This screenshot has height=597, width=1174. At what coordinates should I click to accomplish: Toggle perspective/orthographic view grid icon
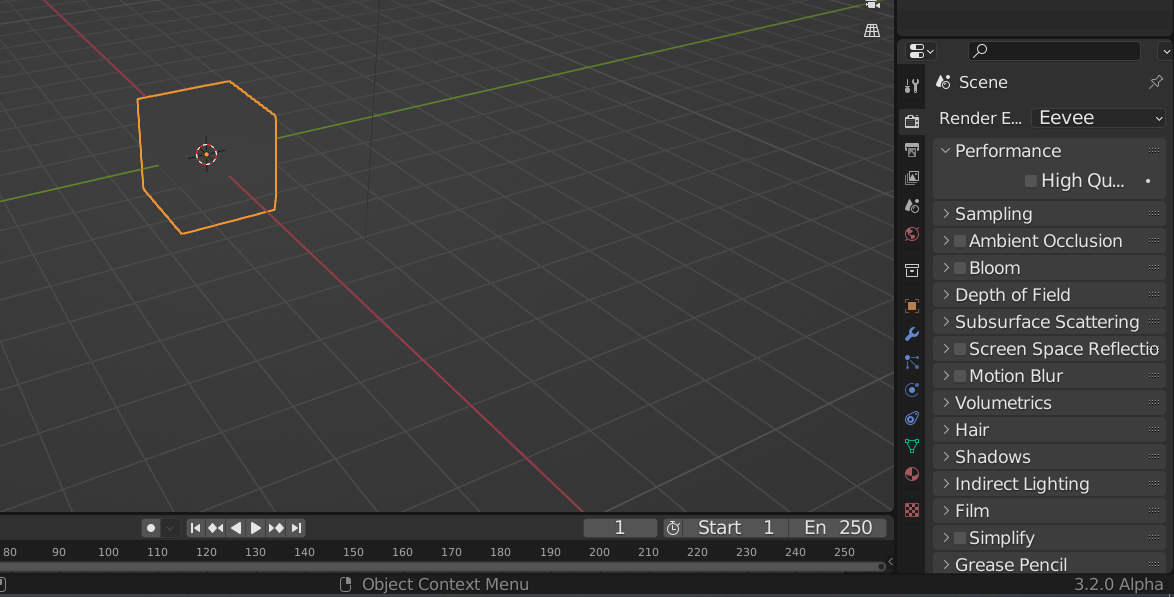pos(872,30)
